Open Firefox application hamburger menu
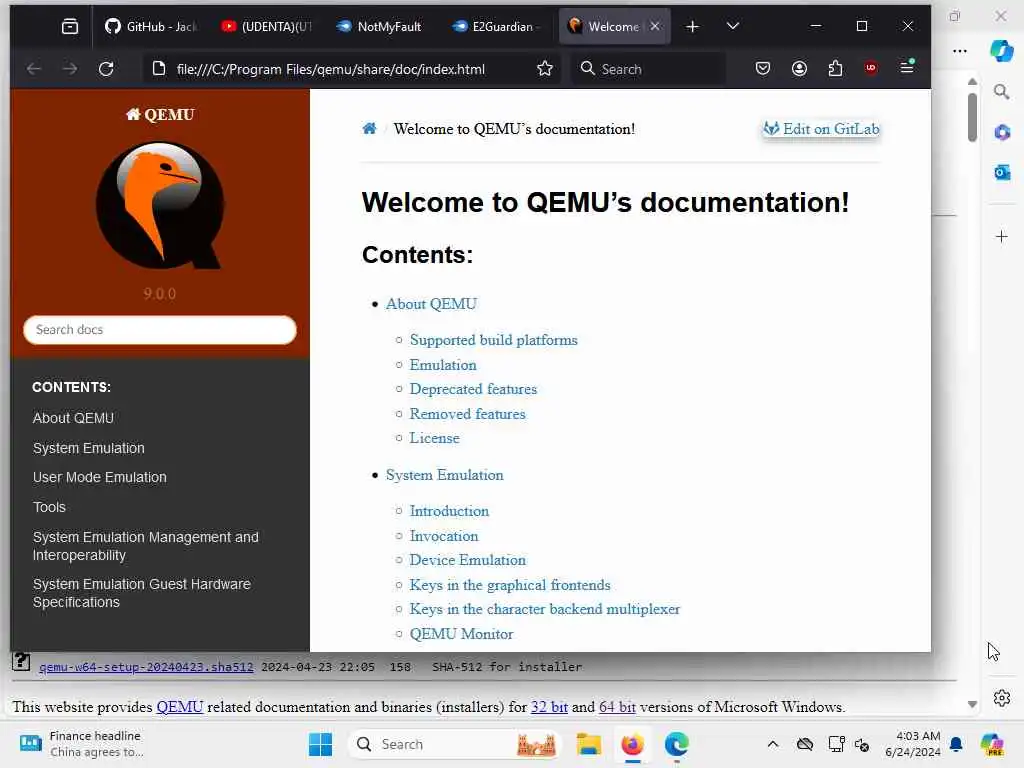This screenshot has width=1024, height=768. 907,67
